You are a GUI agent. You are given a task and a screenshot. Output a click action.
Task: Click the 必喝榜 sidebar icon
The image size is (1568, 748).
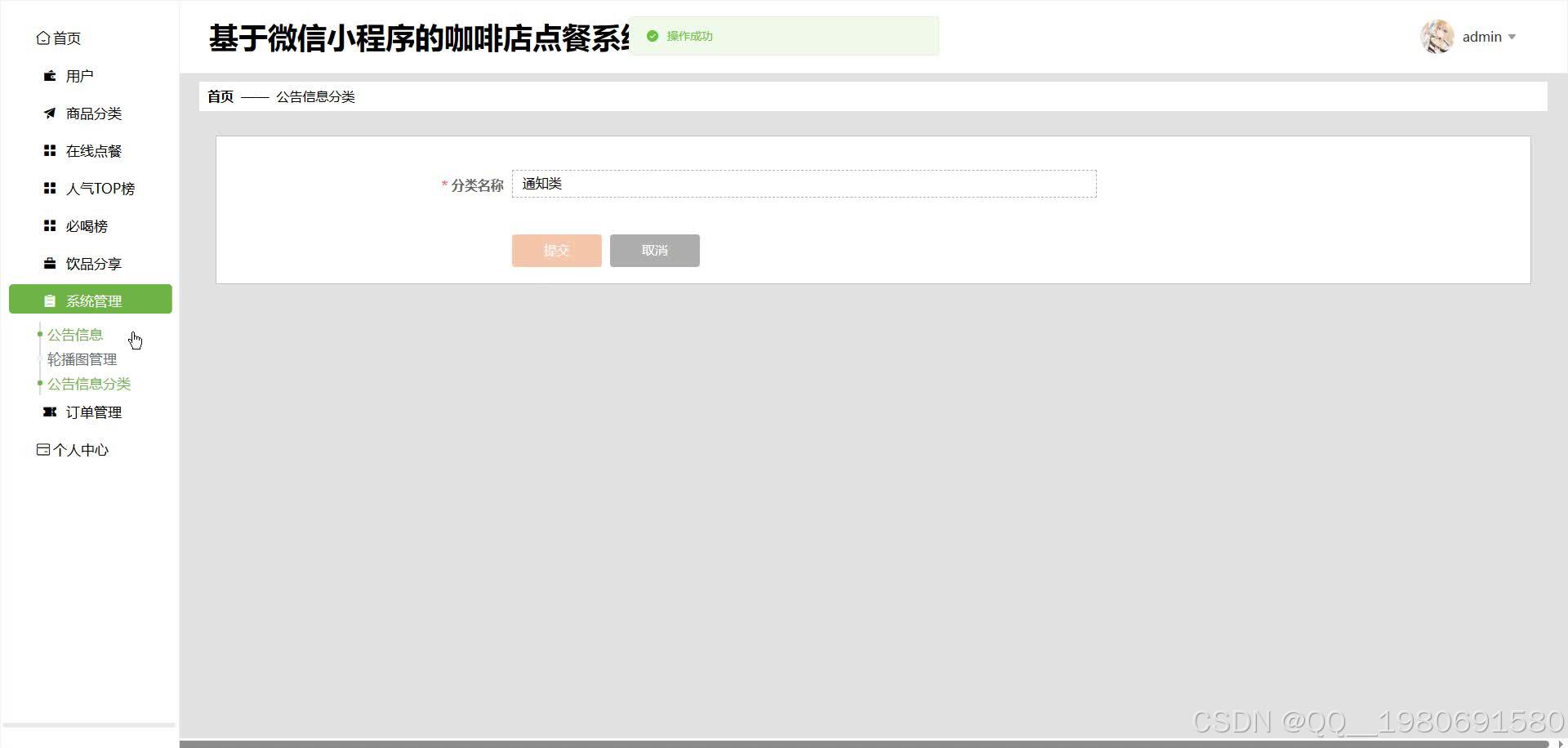tap(48, 225)
